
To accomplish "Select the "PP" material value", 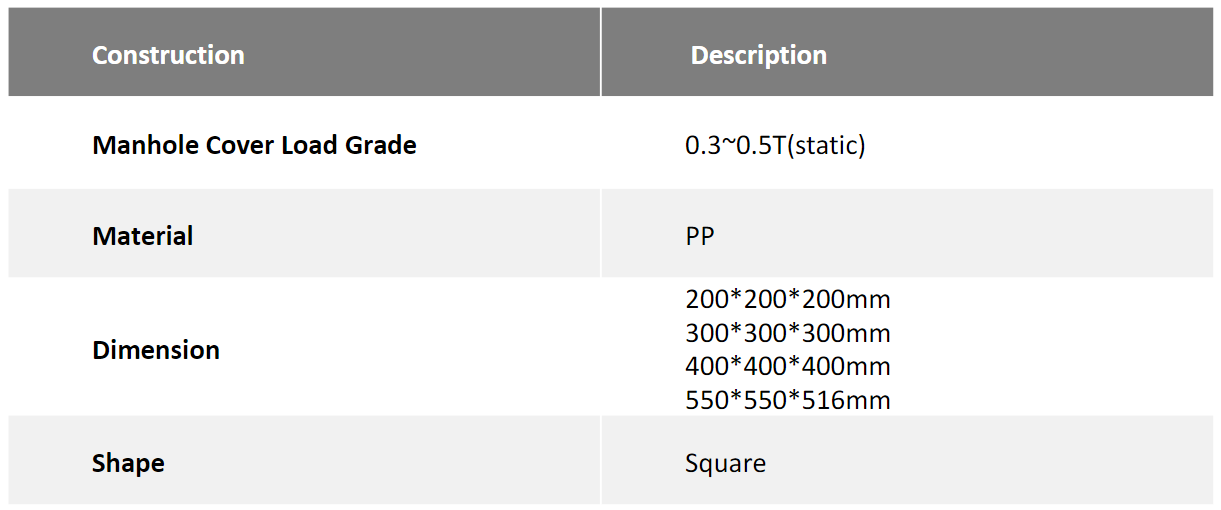I will pos(700,236).
